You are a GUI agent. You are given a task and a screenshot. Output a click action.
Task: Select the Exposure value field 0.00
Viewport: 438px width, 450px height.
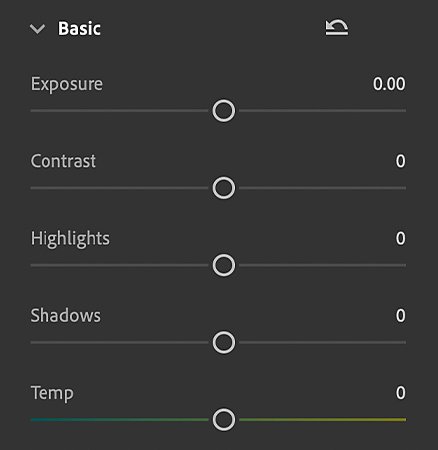tap(389, 84)
